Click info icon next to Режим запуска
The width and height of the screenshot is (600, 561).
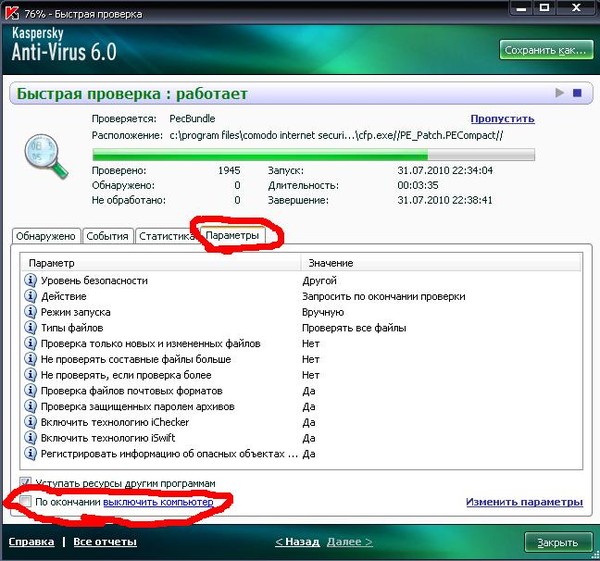point(30,311)
